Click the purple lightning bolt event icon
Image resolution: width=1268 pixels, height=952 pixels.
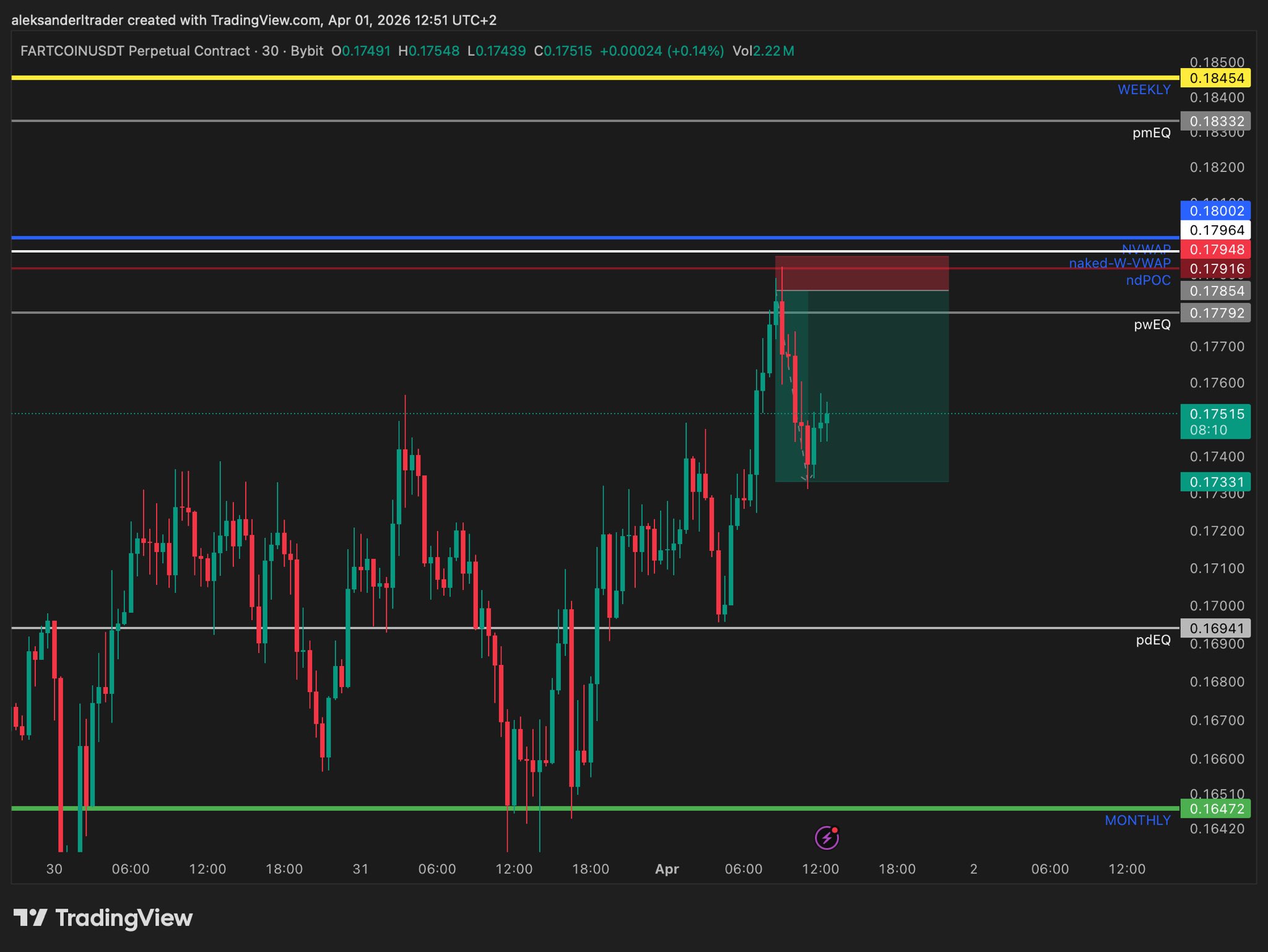coord(827,838)
